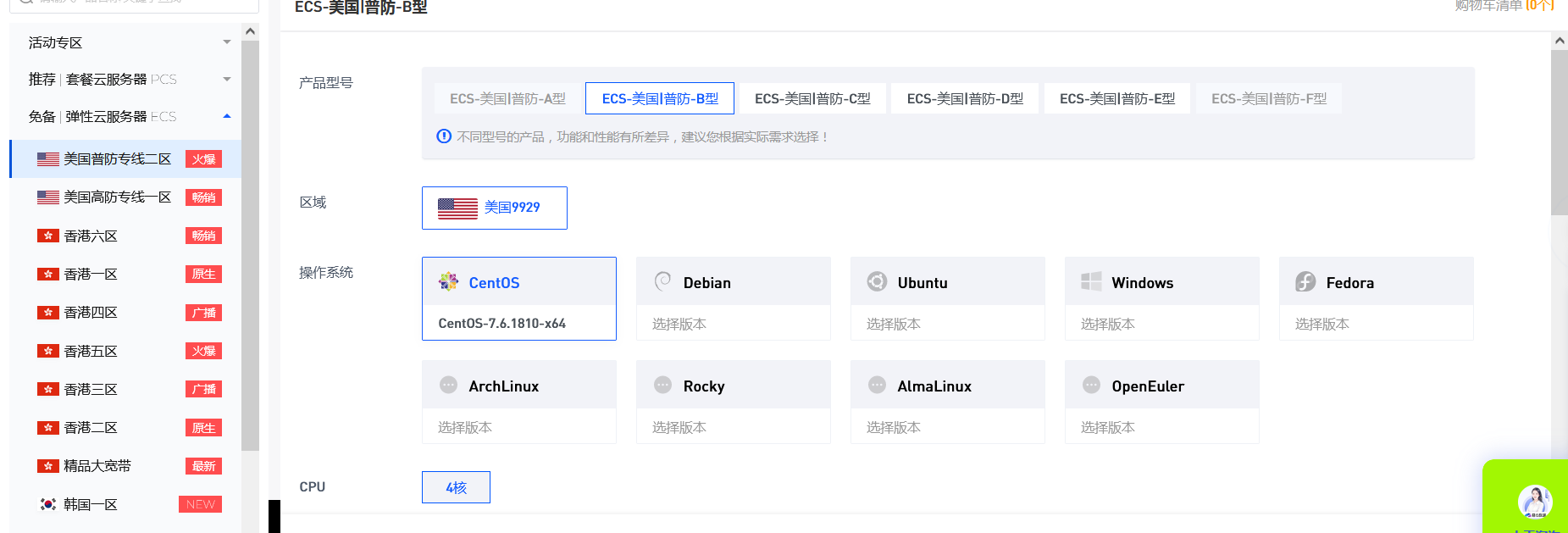The height and width of the screenshot is (533, 1568).
Task: Click Hong Kong flag beside 香港一区
Action: 48,274
